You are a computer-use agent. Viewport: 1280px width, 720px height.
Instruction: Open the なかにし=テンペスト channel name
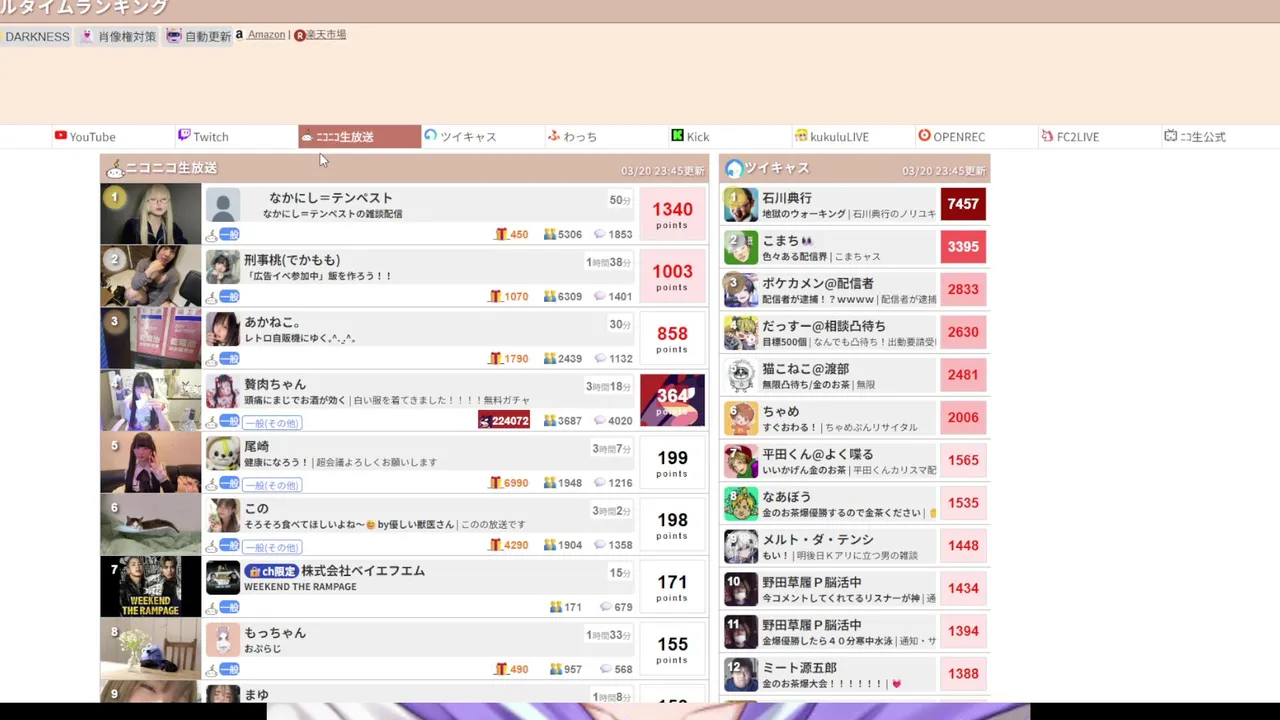pyautogui.click(x=331, y=198)
